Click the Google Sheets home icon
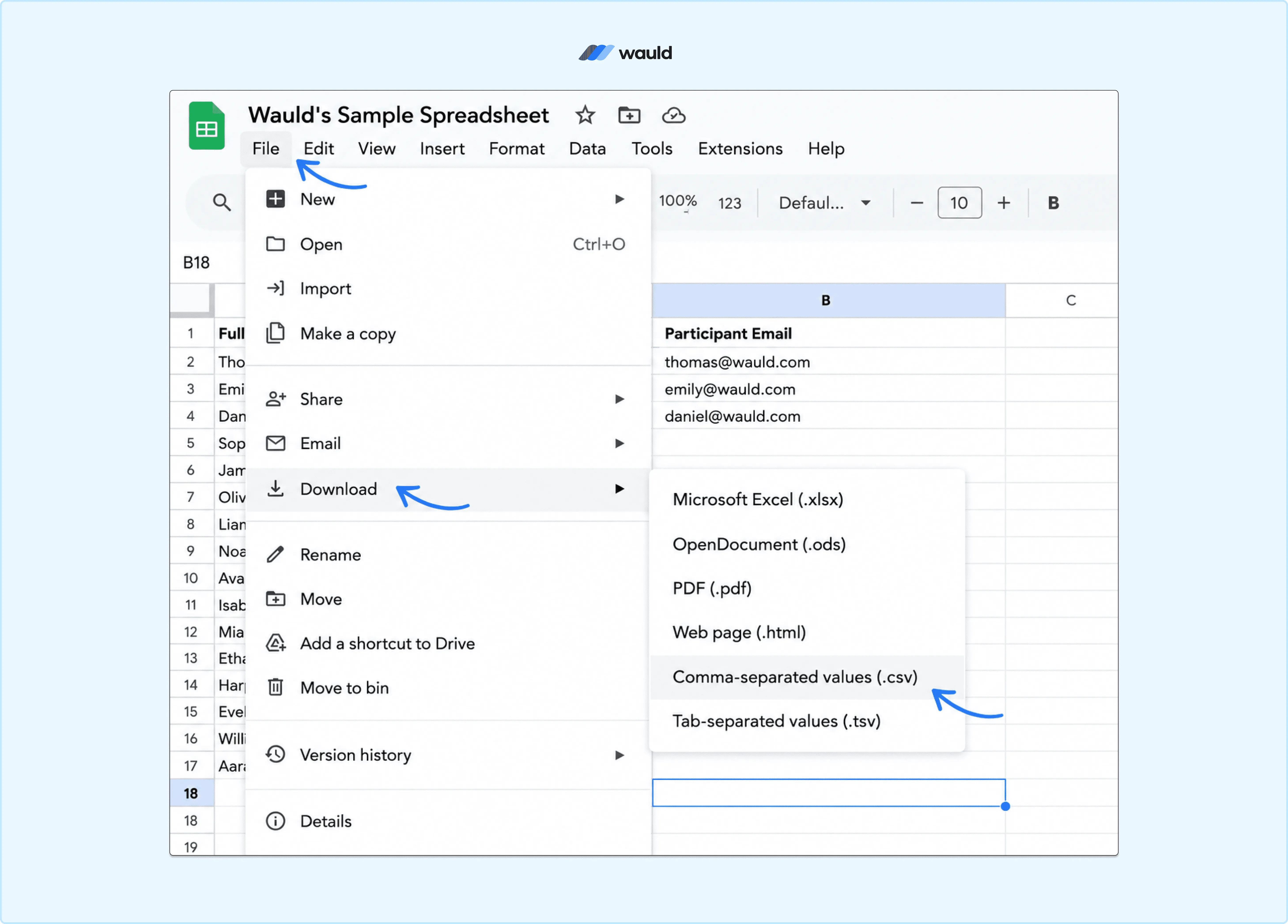1288x924 pixels. point(206,126)
